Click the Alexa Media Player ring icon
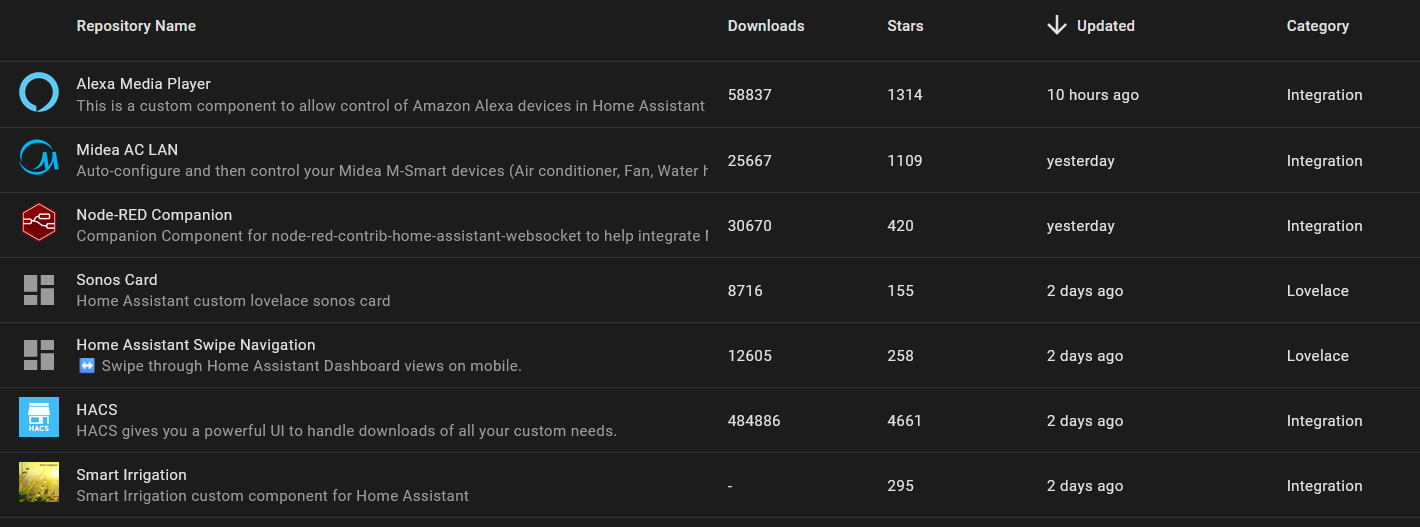Screen dimensions: 1420x527 pyautogui.click(x=39, y=92)
